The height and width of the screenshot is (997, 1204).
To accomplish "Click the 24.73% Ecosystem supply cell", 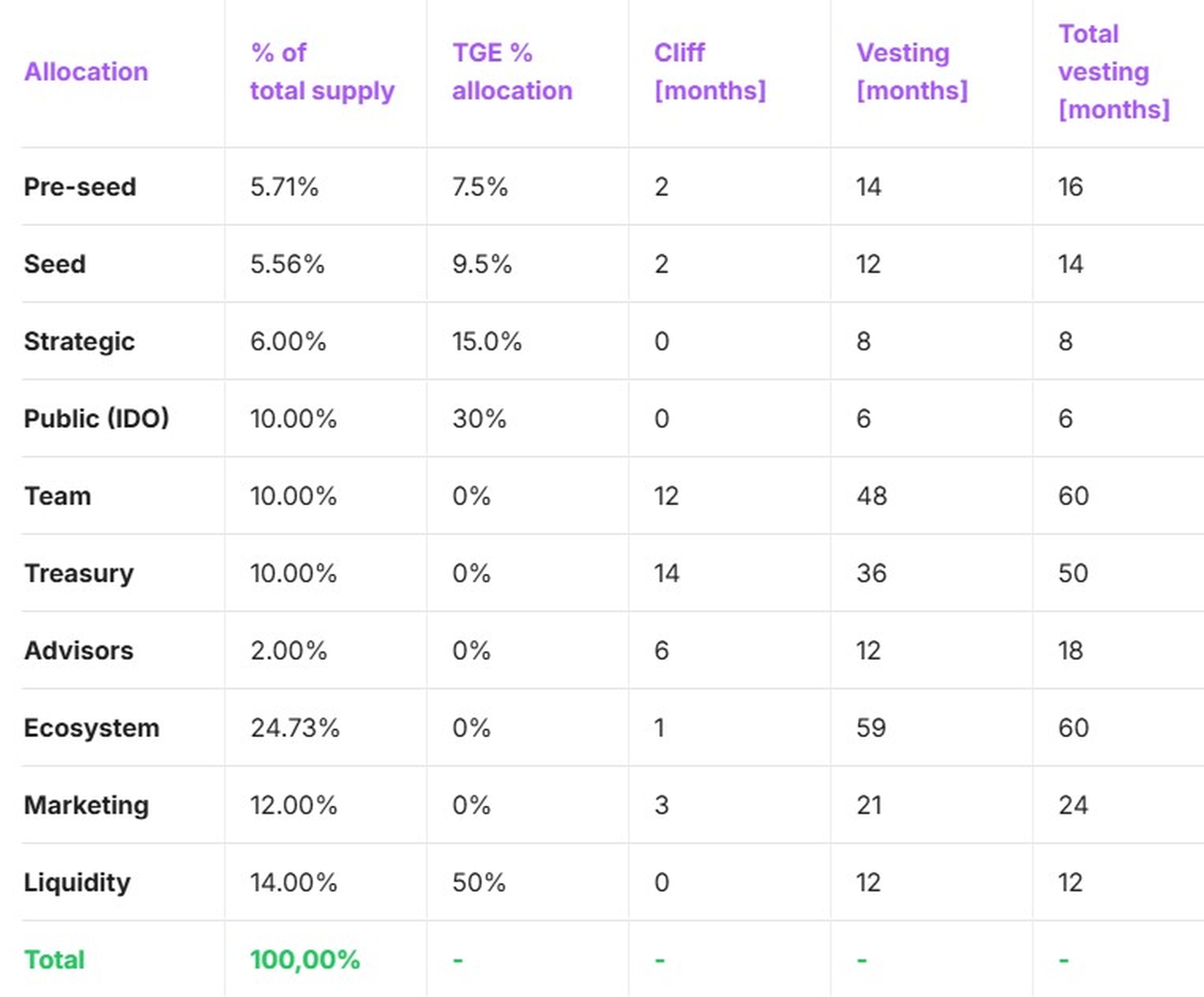I will (294, 728).
